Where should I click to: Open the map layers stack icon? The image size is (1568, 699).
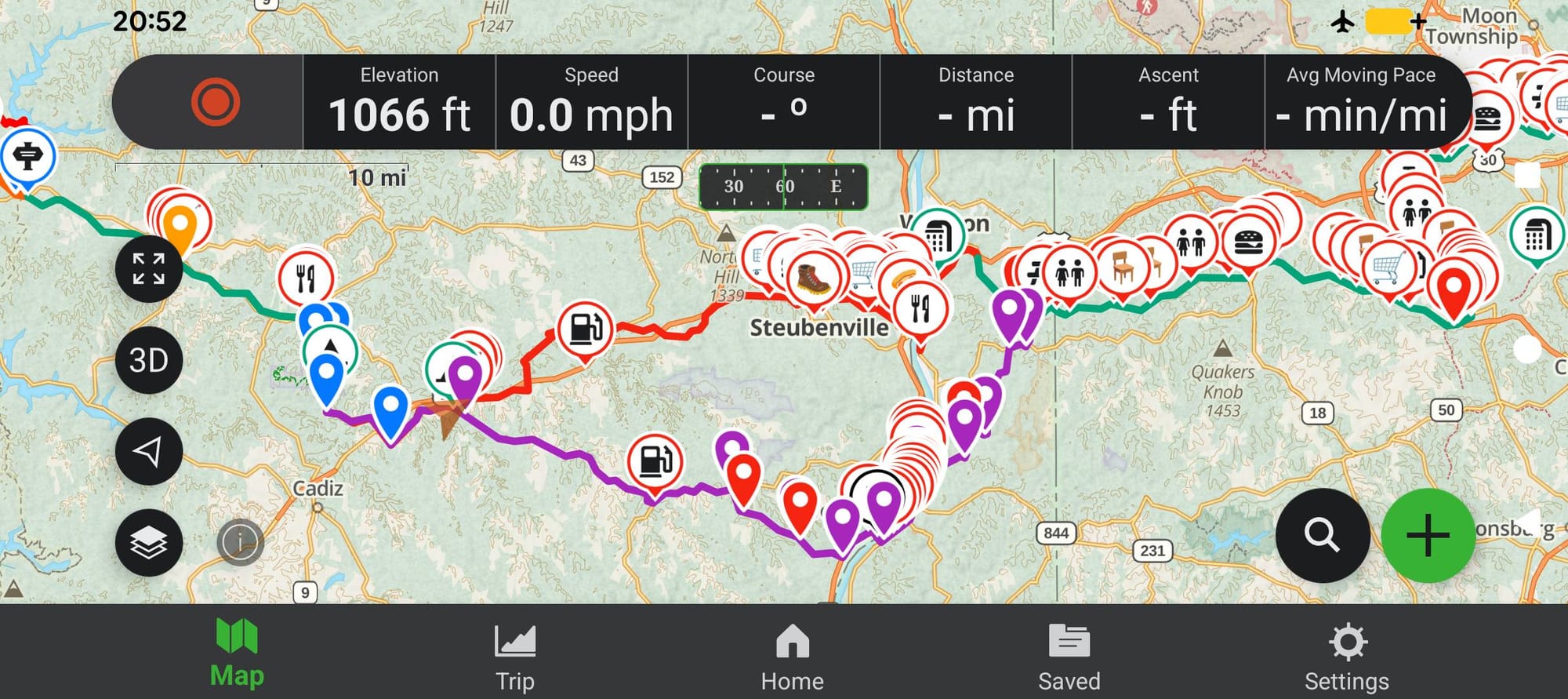pyautogui.click(x=149, y=542)
